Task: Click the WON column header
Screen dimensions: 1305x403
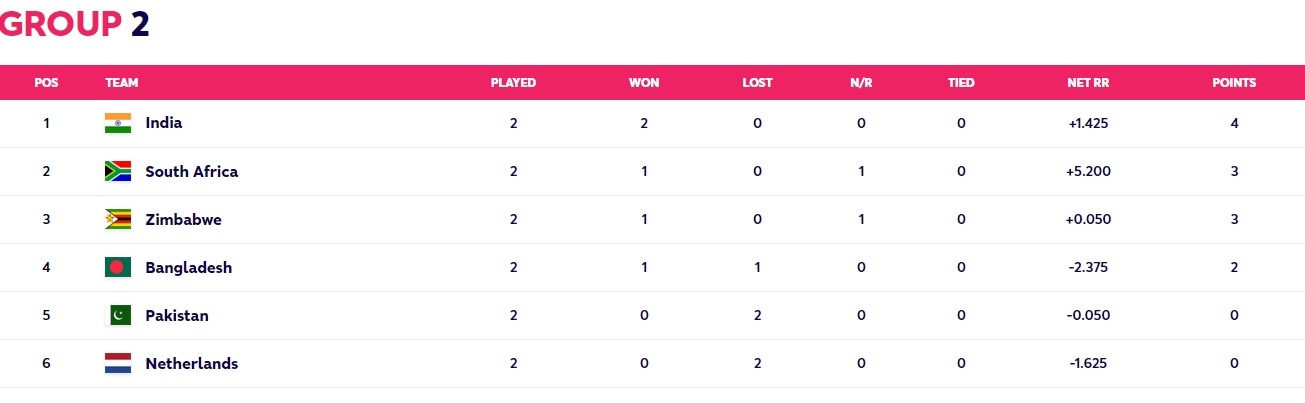Action: point(644,83)
